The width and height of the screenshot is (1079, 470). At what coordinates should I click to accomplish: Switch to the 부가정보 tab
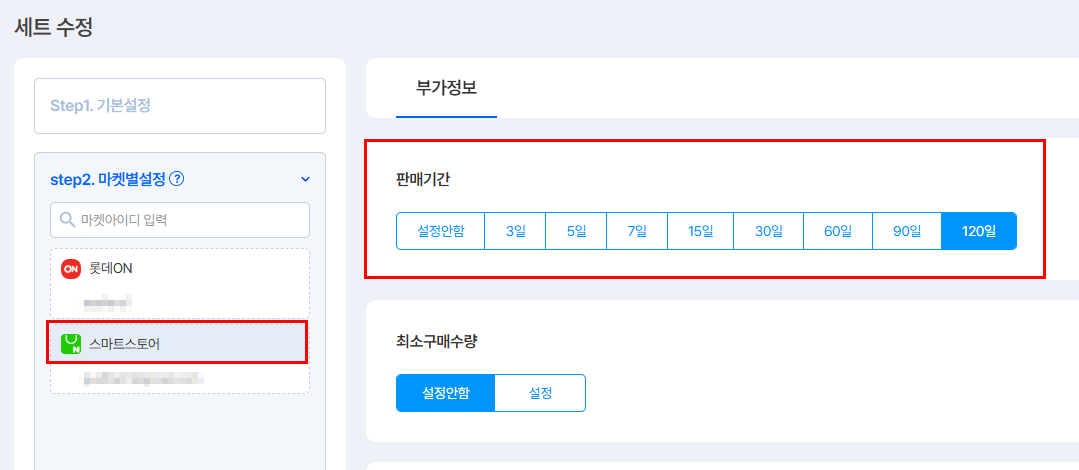[446, 88]
